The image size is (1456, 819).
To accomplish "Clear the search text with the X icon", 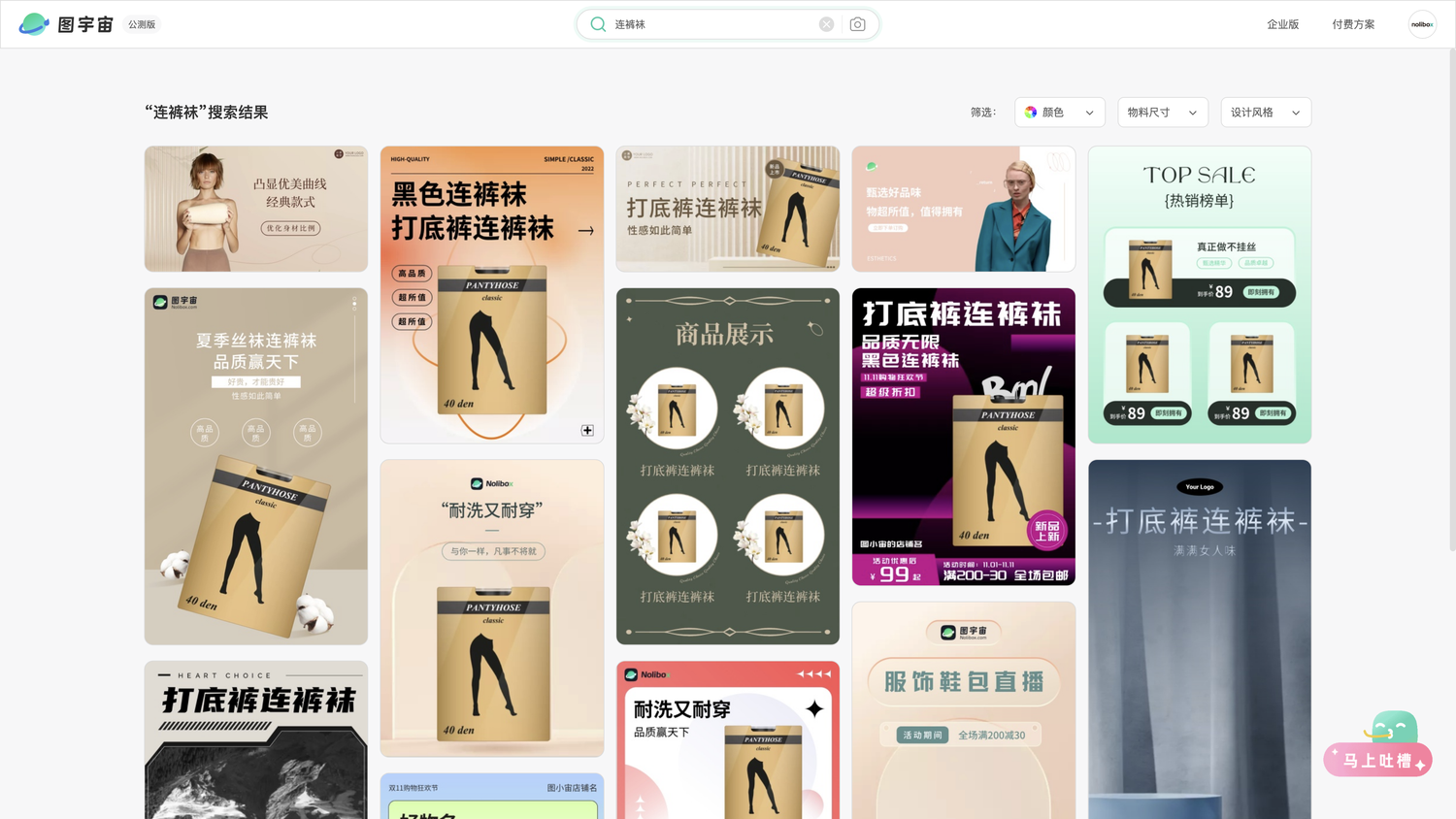I will point(826,24).
